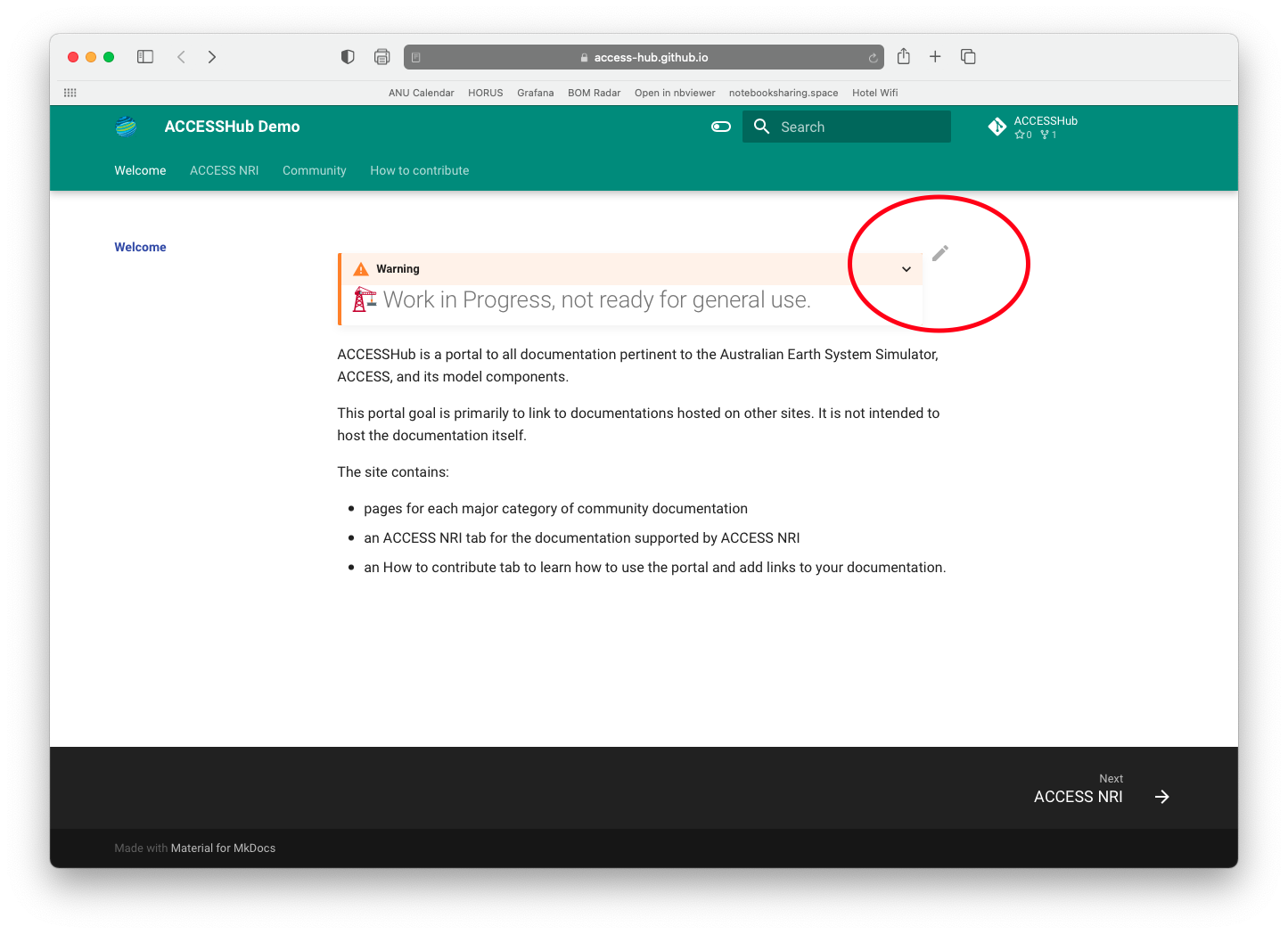
Task: Open the Material for MkDocs link
Action: (x=223, y=848)
